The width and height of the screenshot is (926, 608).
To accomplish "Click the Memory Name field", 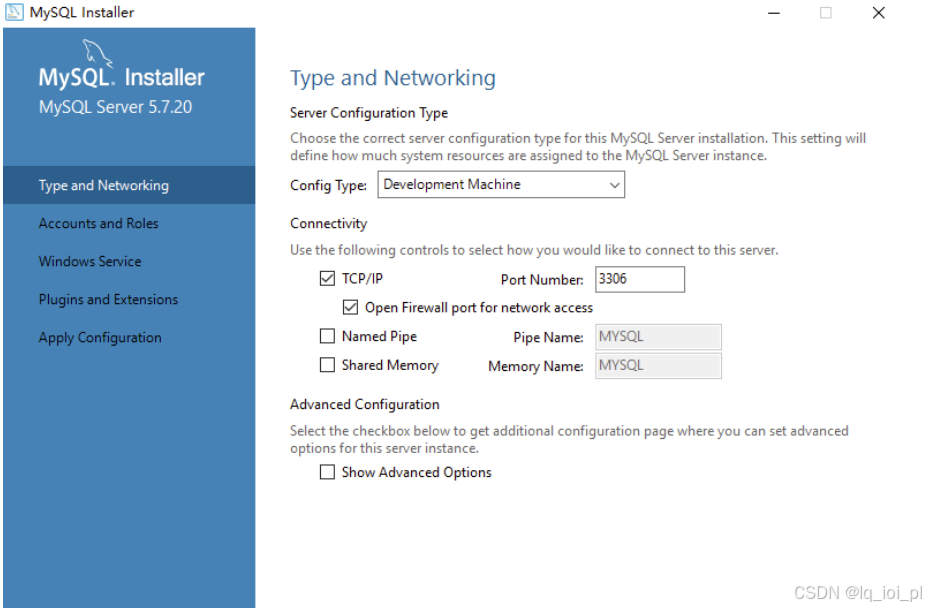I will coord(658,365).
